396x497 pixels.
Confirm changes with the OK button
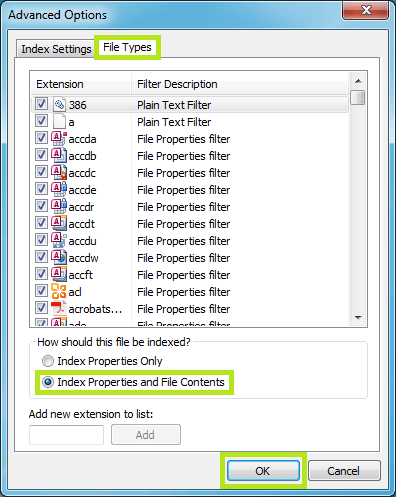(x=263, y=471)
